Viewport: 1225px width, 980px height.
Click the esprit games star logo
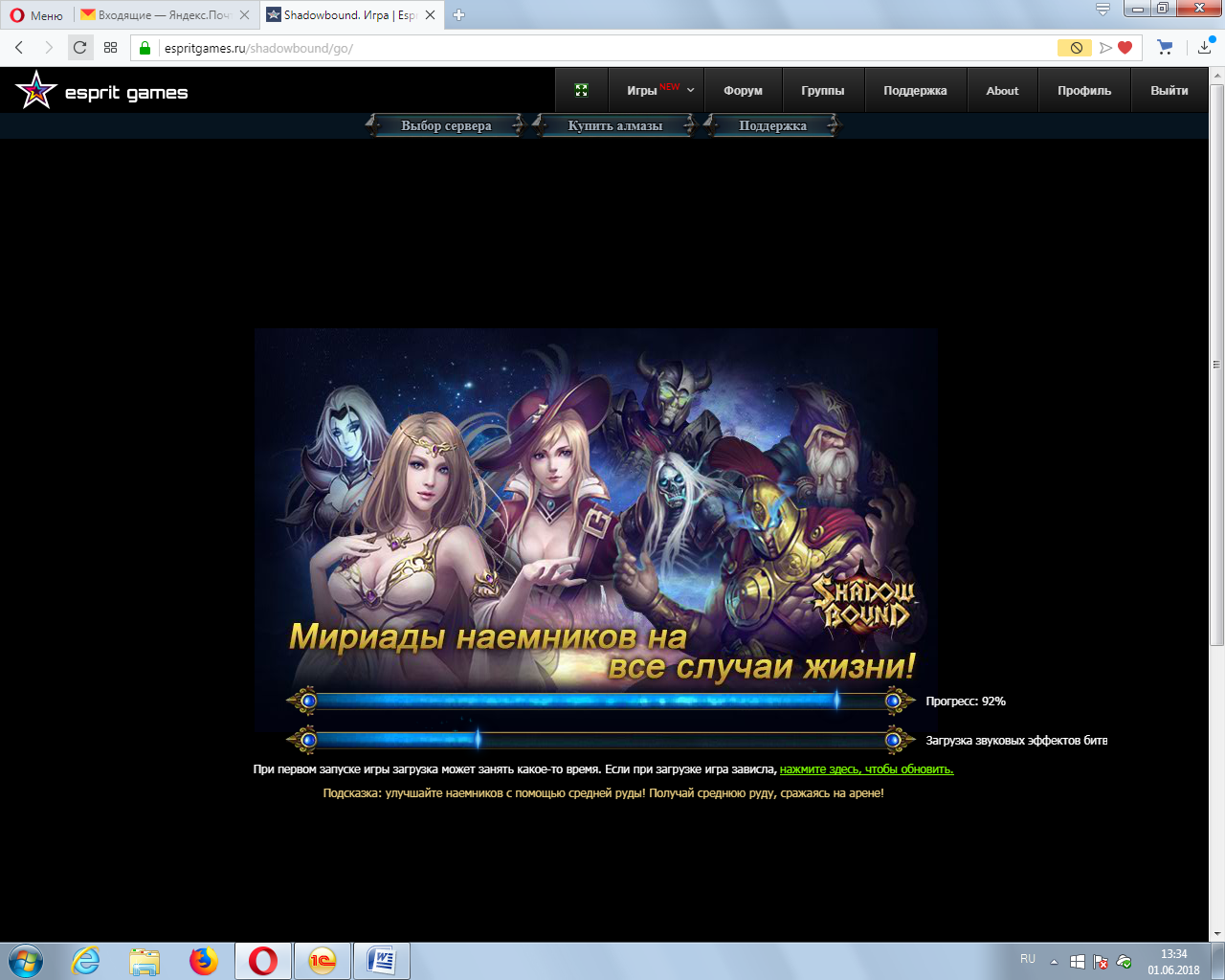36,91
